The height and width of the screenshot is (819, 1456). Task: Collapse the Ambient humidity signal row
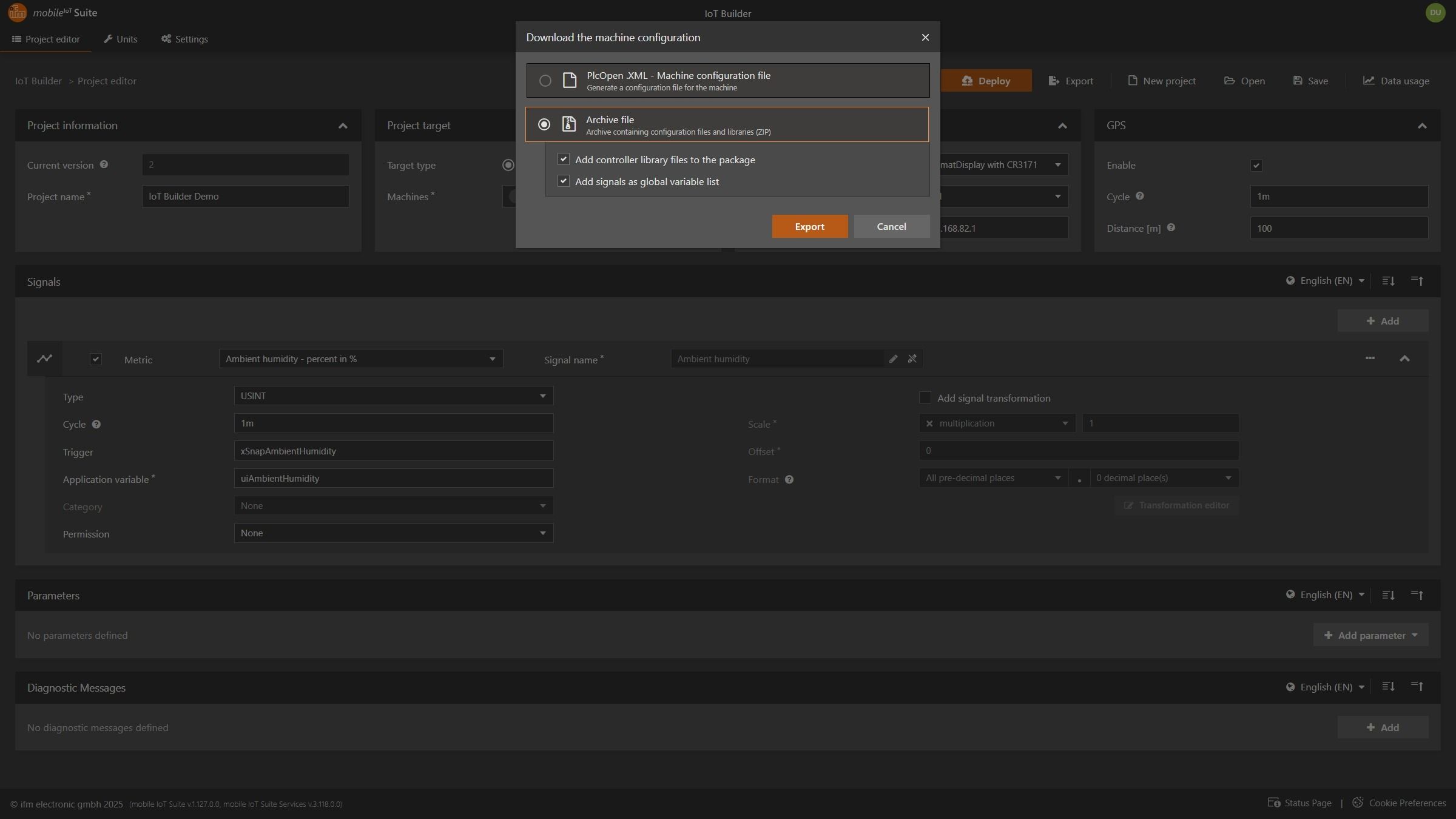1404,359
